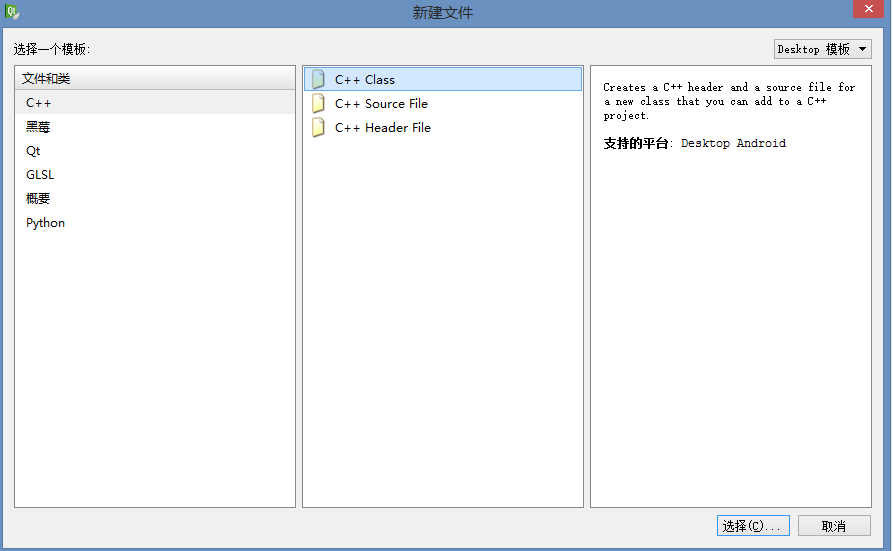Screen dimensions: 893x551
Task: Click the C++ Class file icon
Action: pos(318,79)
